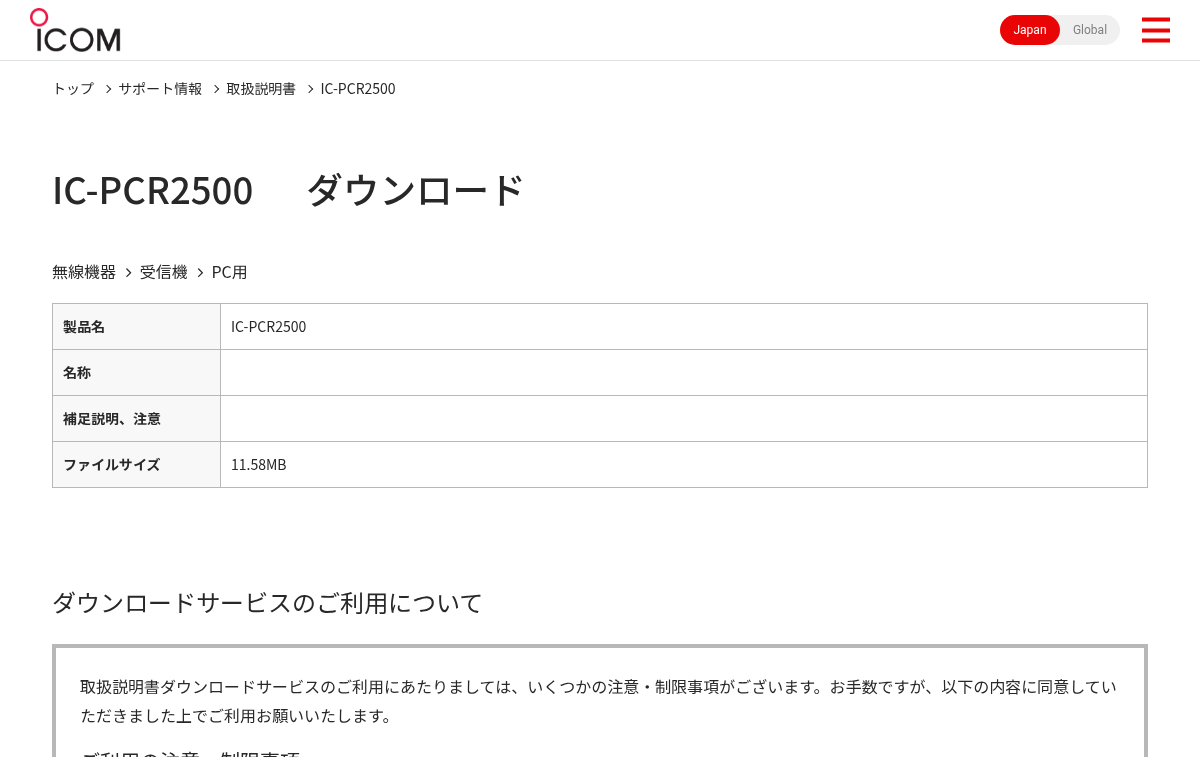Click the ICOM logo
Screen dimensions: 1200x757
tap(75, 30)
